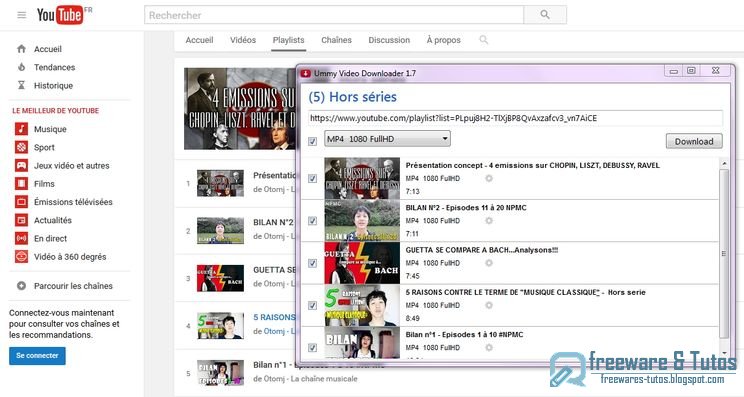
Task: Open the Accueil home icon in sidebar
Action: (x=21, y=49)
